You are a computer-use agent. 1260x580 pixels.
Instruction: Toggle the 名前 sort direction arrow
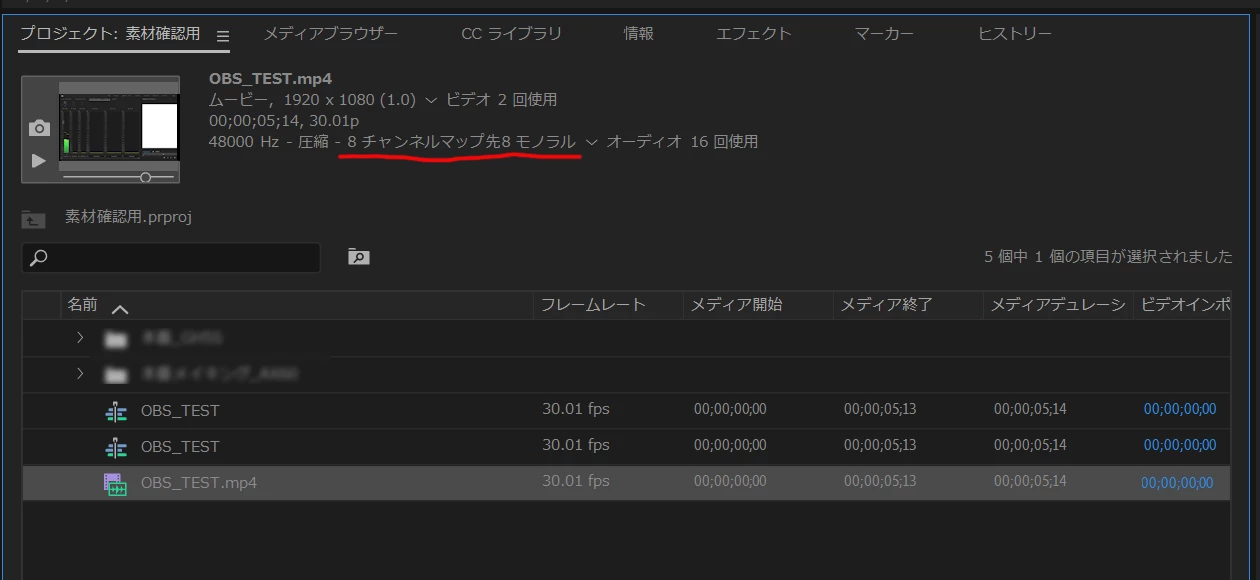click(x=120, y=309)
